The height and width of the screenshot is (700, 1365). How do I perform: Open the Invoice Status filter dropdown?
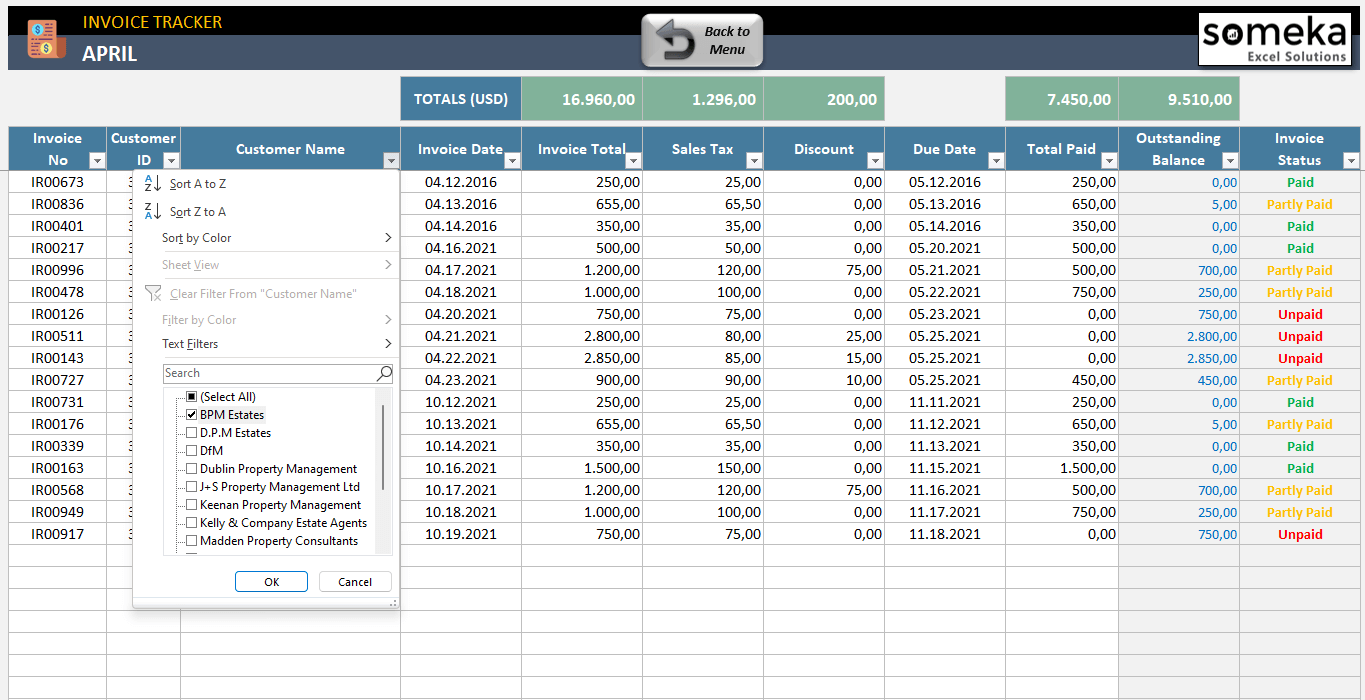click(x=1351, y=161)
